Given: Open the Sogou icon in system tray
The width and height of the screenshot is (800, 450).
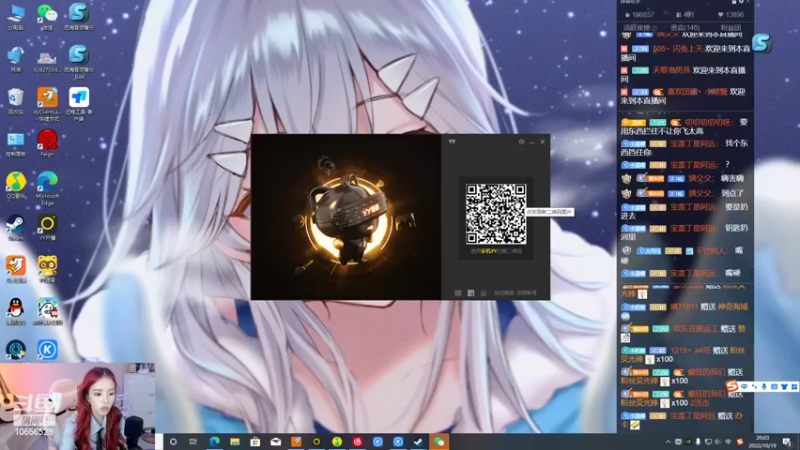Looking at the screenshot, I should [739, 442].
